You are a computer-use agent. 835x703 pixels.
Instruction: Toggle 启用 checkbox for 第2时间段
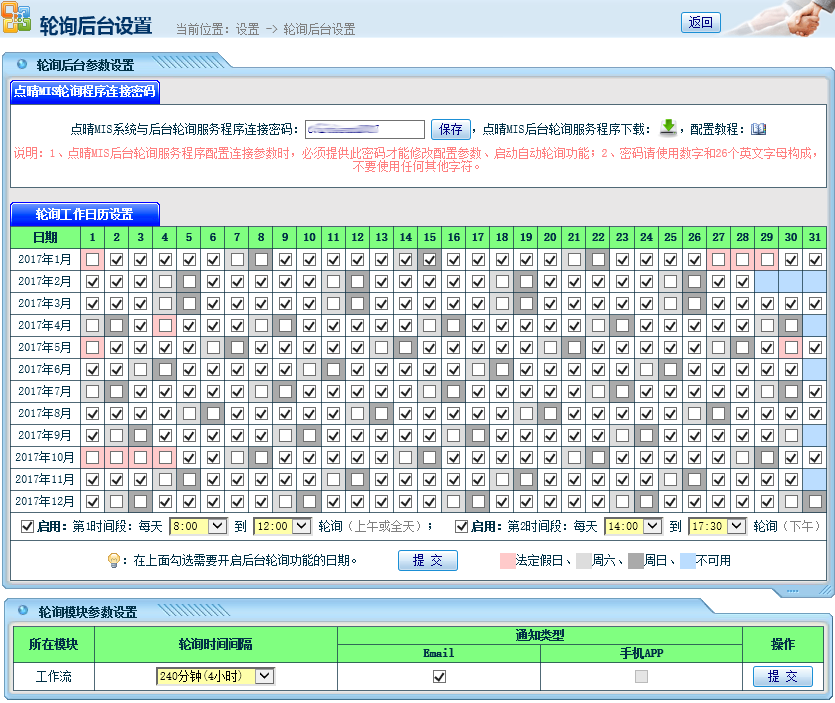click(461, 526)
